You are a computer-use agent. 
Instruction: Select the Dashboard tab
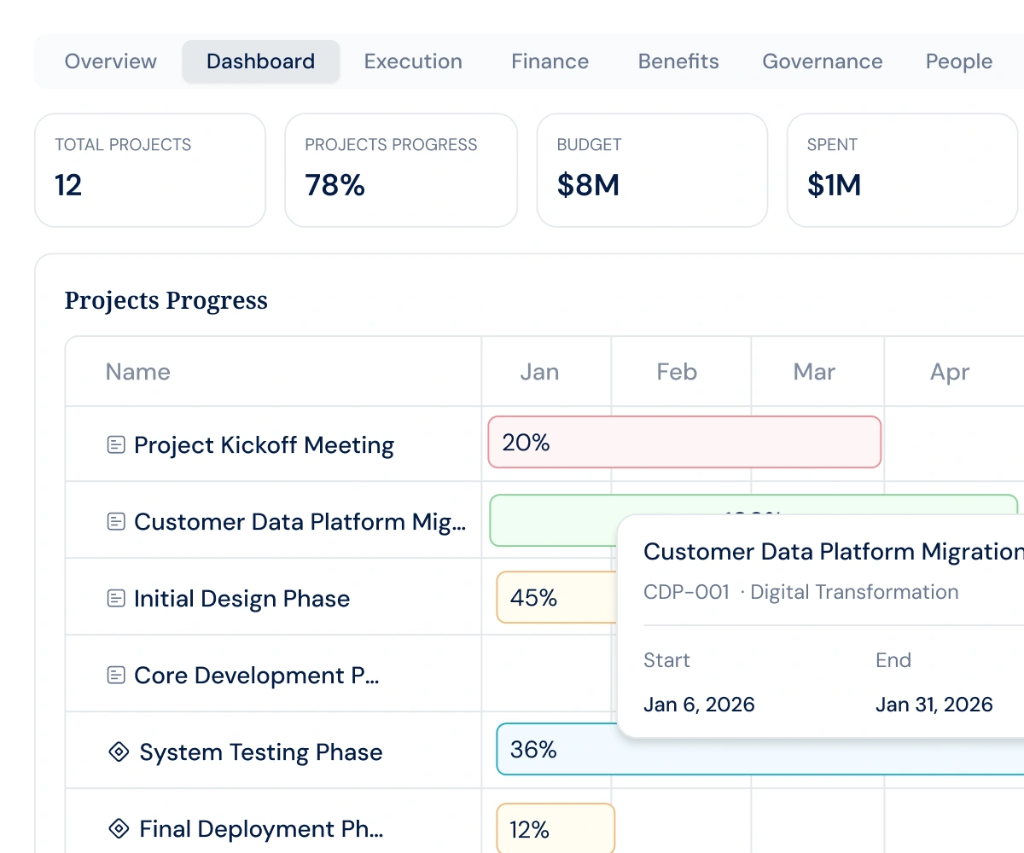pos(261,61)
